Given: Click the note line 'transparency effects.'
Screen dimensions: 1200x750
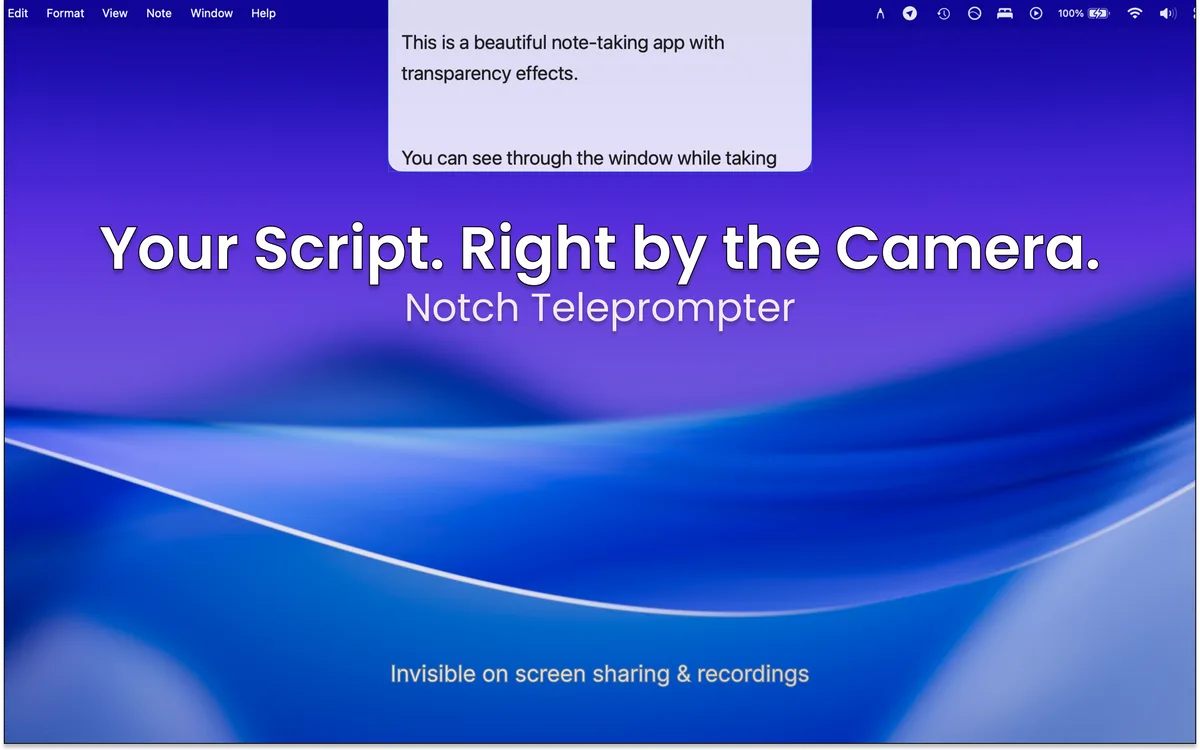Looking at the screenshot, I should click(490, 73).
